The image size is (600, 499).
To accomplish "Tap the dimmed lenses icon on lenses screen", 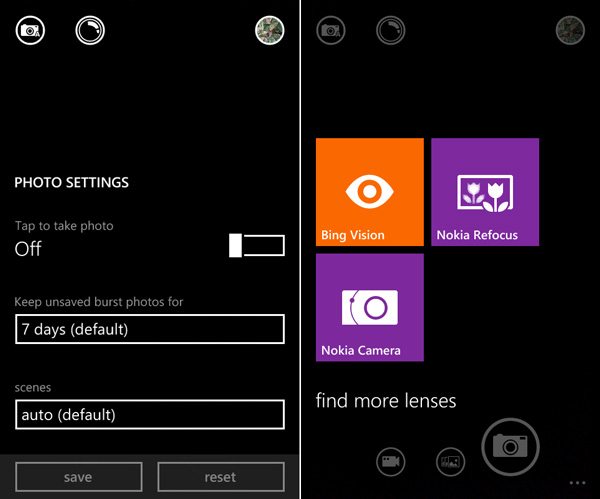I will coord(390,31).
